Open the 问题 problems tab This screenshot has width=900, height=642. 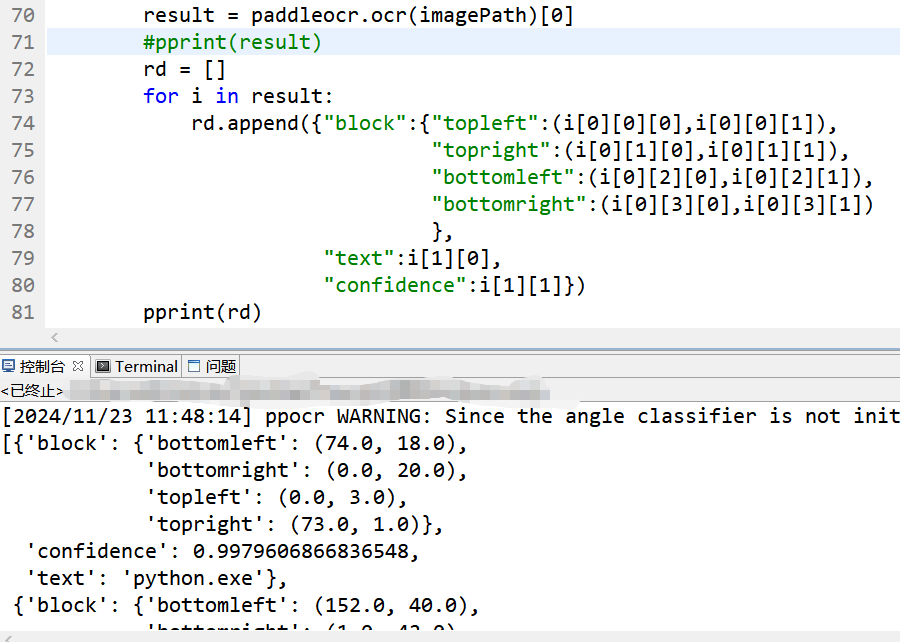pos(219,366)
